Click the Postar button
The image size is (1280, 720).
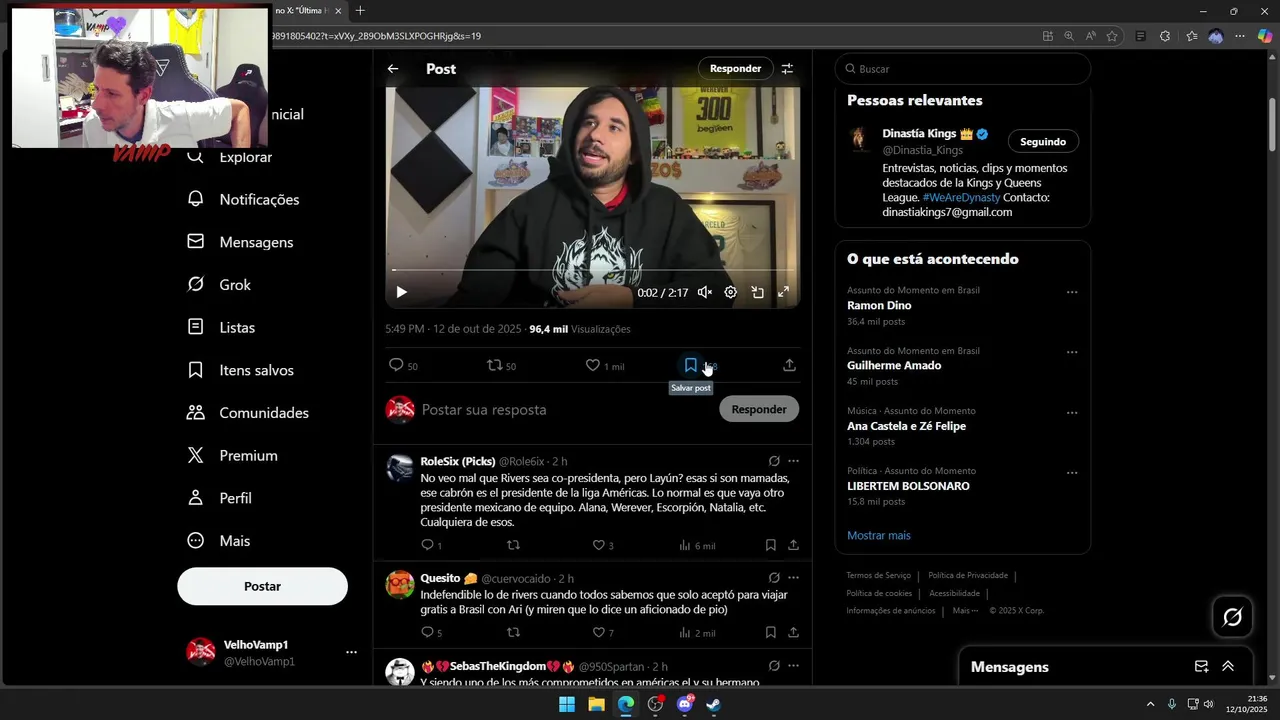point(262,586)
